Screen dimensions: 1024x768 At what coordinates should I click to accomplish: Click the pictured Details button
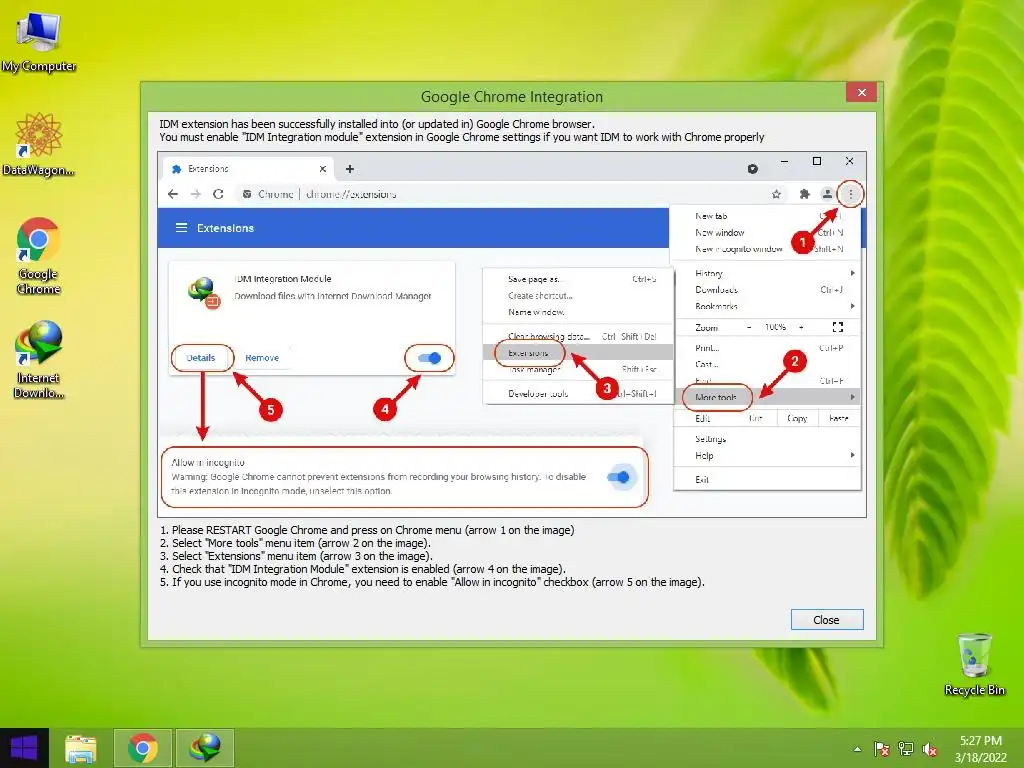pyautogui.click(x=200, y=358)
